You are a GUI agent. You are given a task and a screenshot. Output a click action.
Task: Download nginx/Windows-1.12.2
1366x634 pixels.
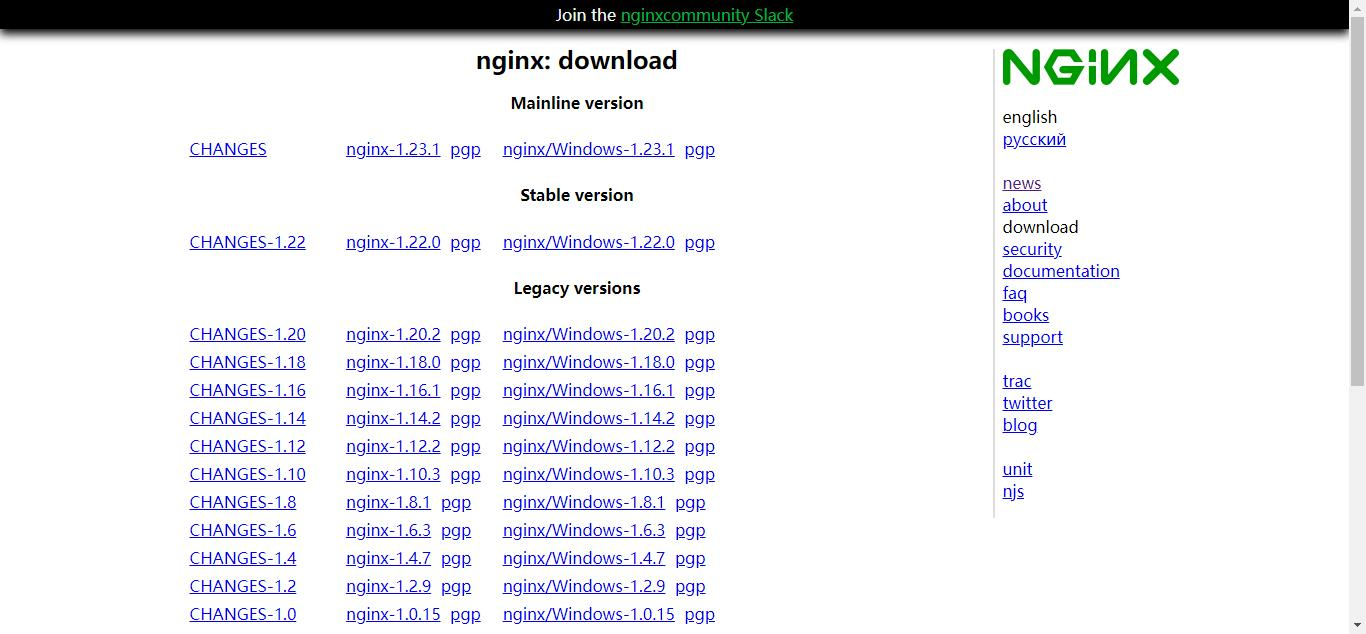point(589,446)
